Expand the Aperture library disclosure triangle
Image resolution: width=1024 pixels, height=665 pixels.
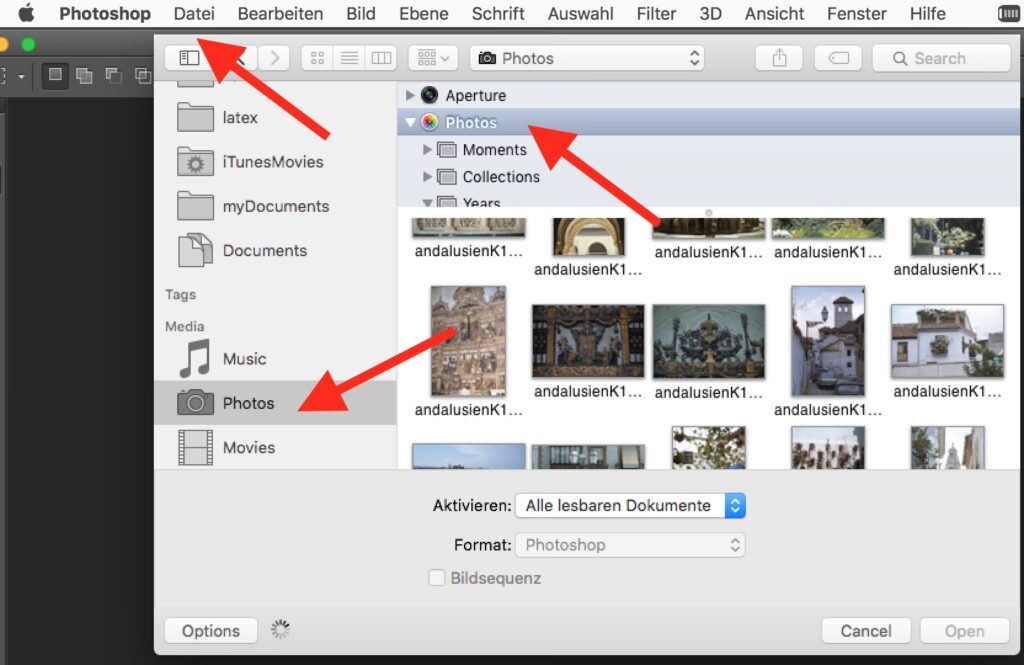pos(410,96)
